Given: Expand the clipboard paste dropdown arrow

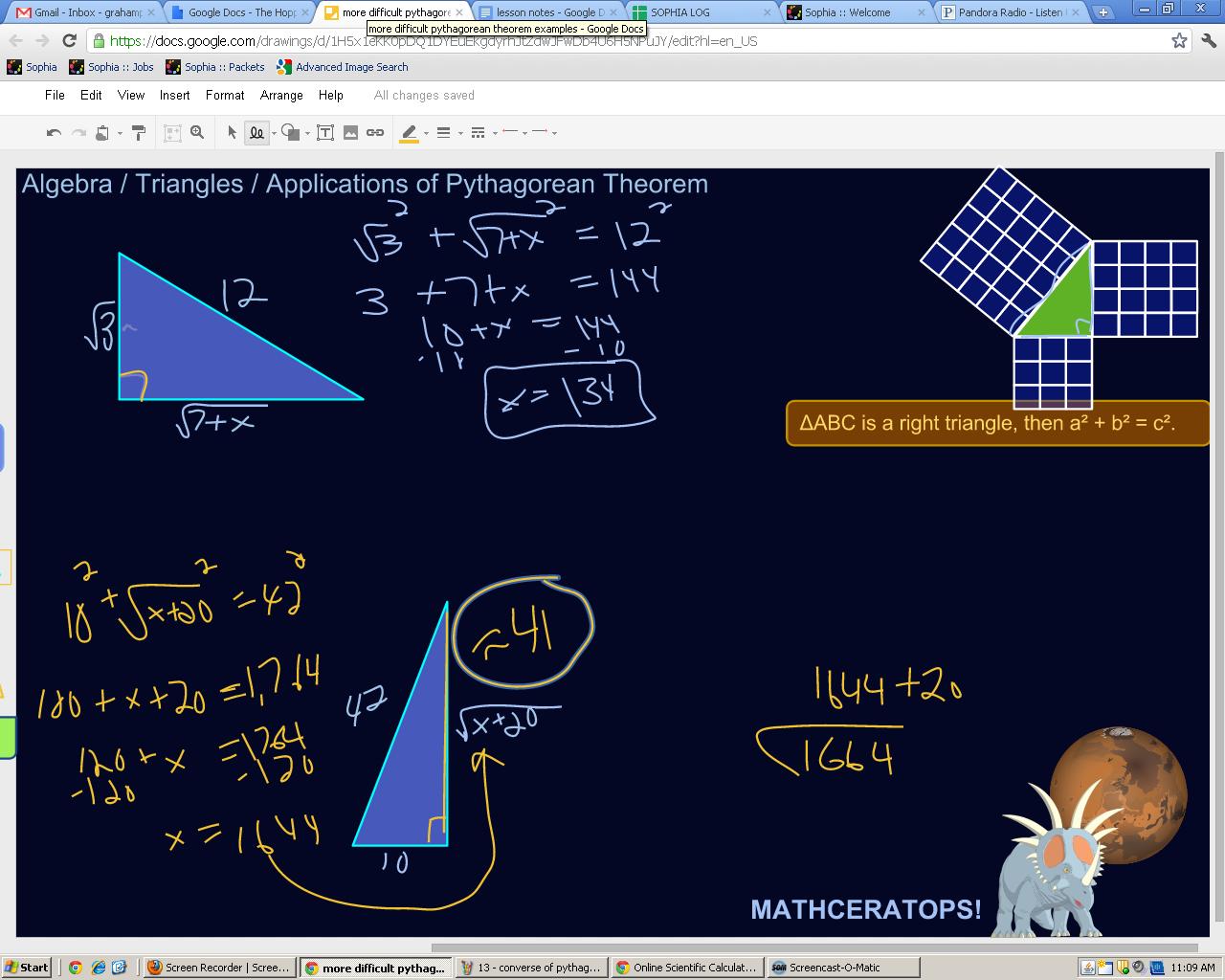Looking at the screenshot, I should coord(120,134).
